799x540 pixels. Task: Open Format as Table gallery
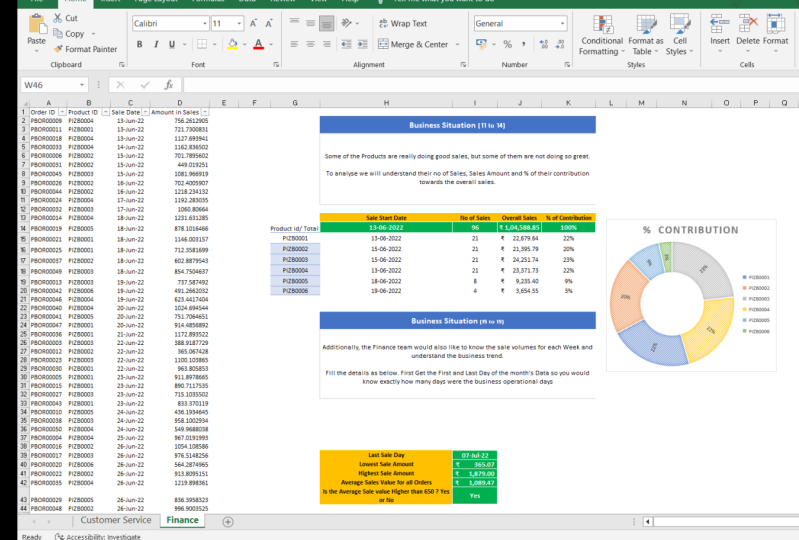pyautogui.click(x=646, y=35)
